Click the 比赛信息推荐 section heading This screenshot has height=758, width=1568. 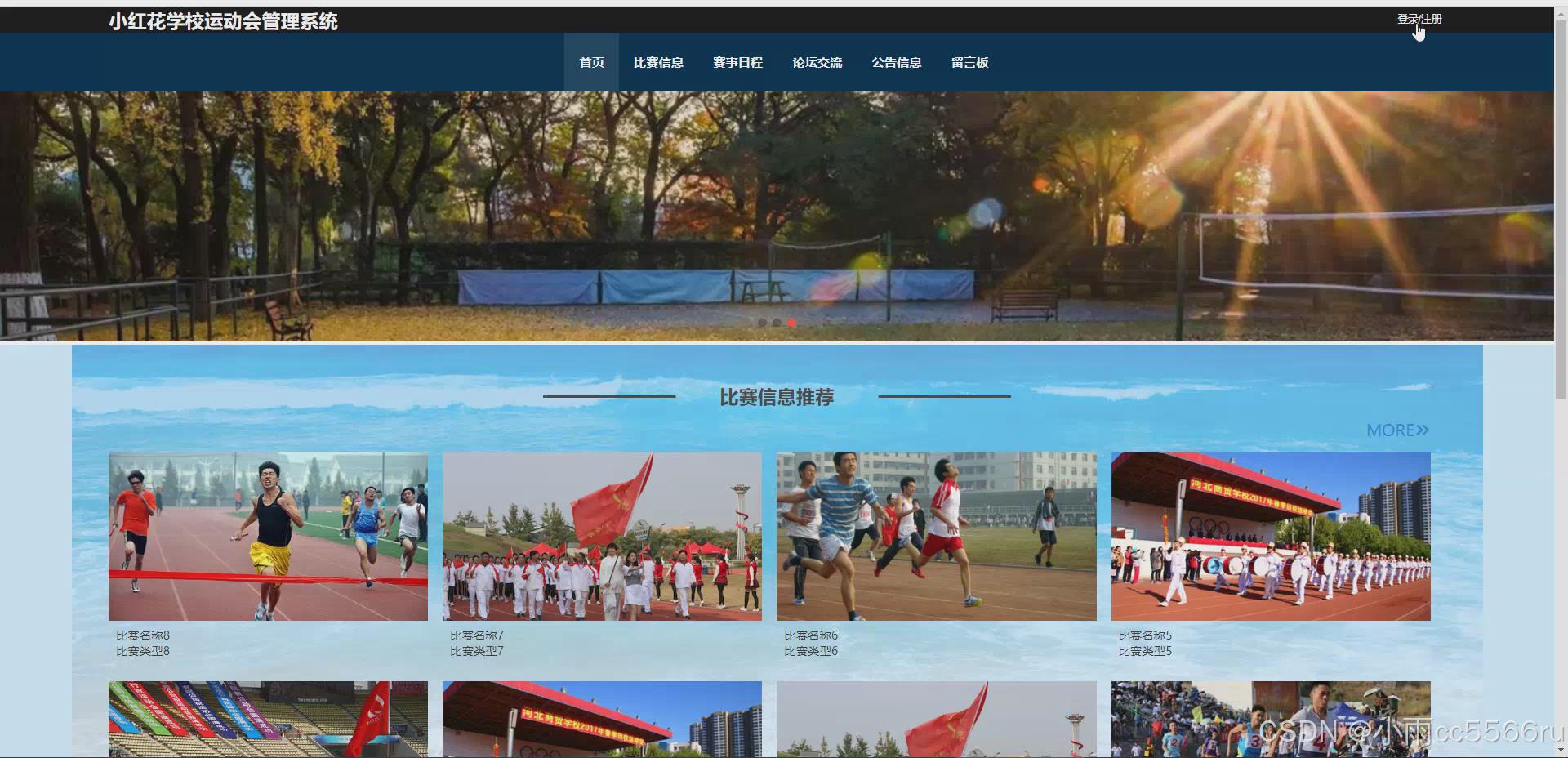click(777, 397)
